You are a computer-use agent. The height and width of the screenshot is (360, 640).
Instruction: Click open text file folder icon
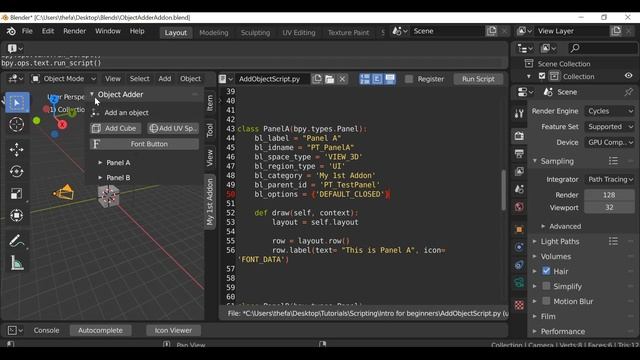(330, 79)
